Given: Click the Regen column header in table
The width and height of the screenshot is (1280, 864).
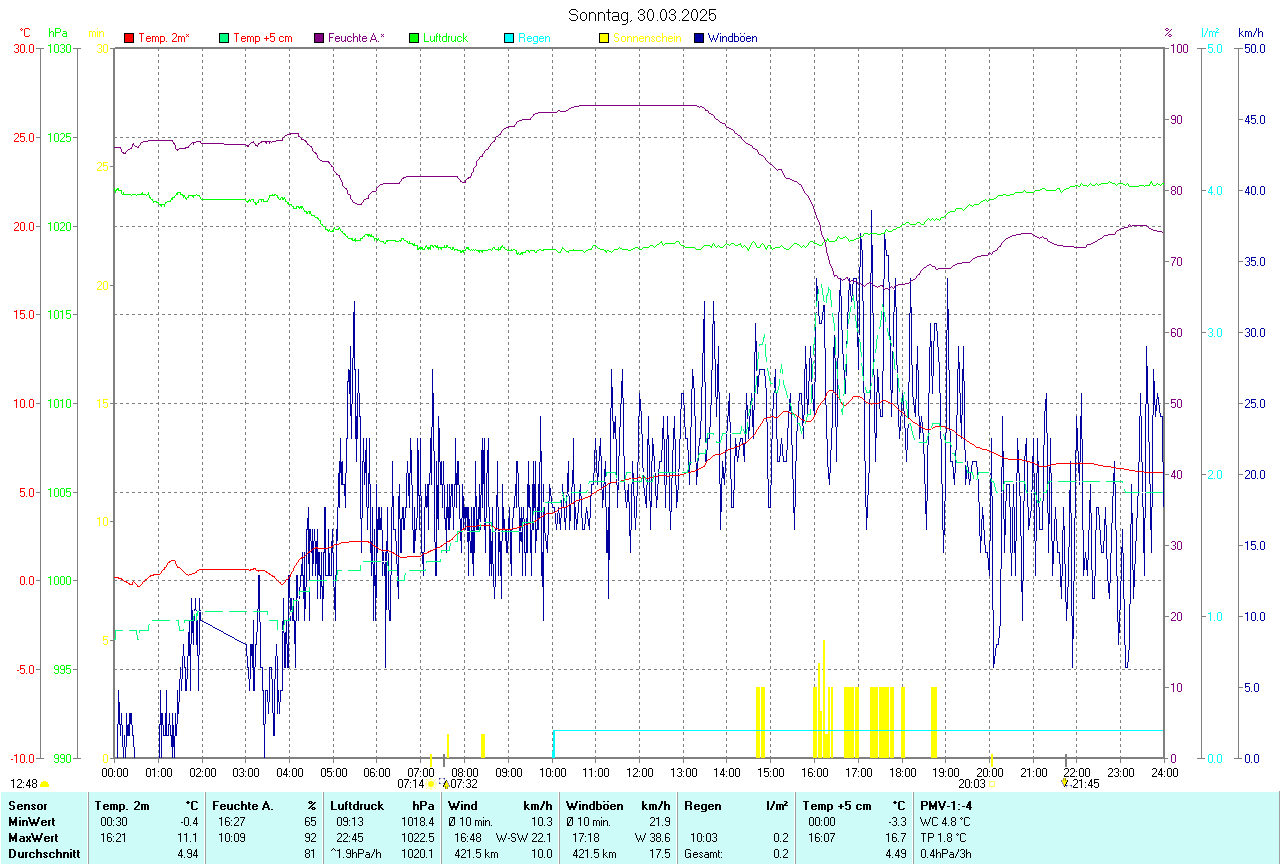Looking at the screenshot, I should pos(704,805).
